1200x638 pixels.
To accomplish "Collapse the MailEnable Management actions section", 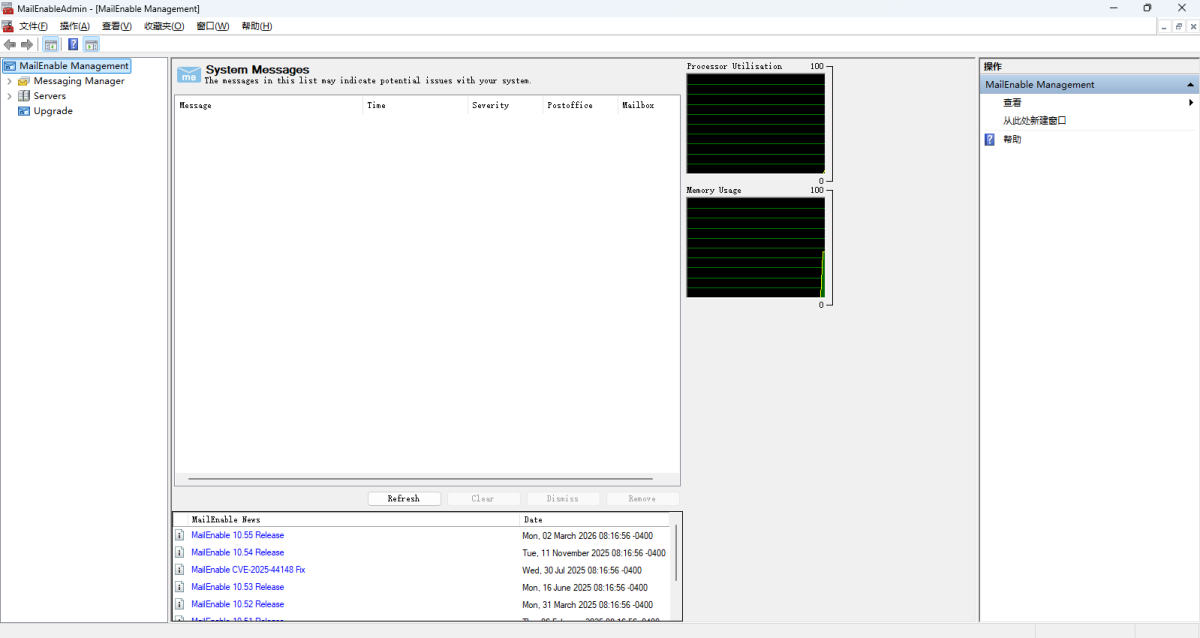I will pos(1190,85).
